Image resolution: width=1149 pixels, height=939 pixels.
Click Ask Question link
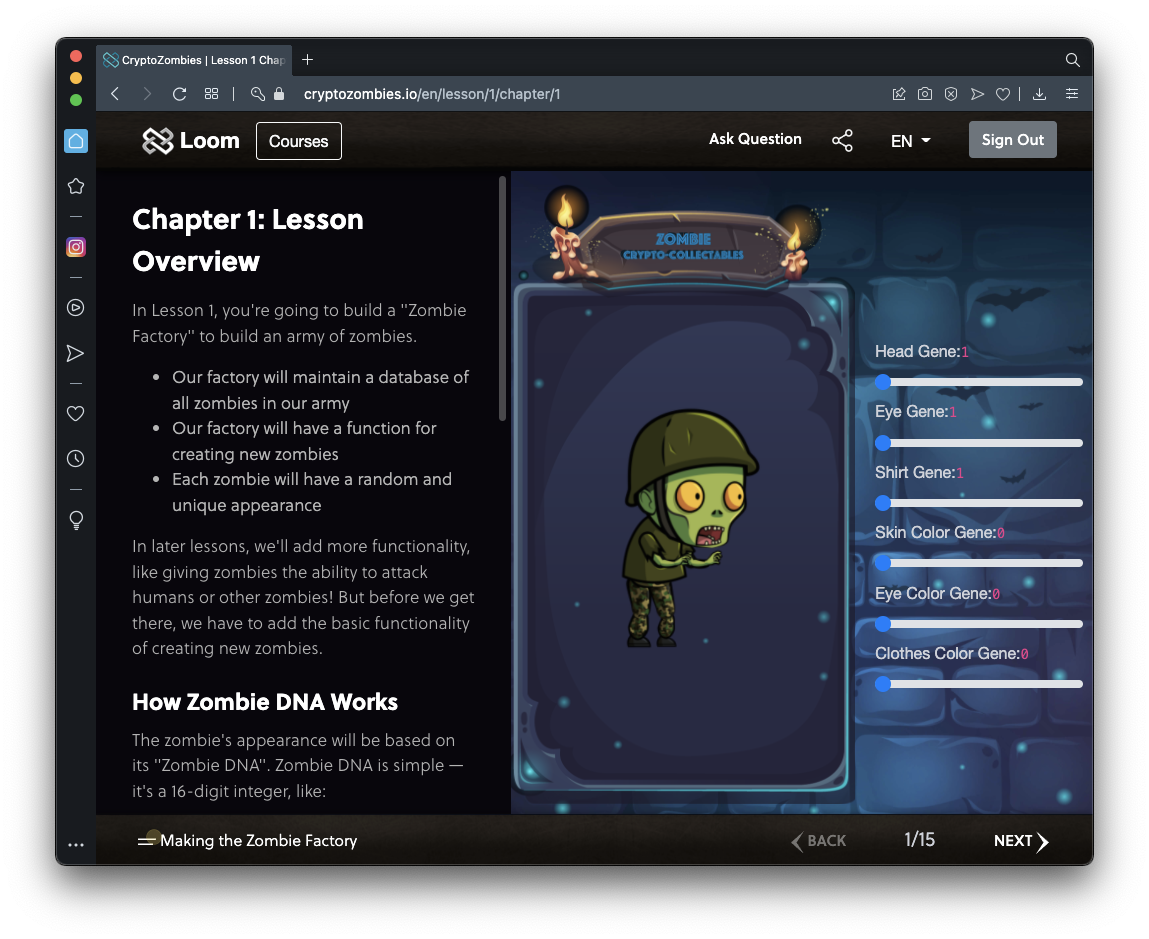(755, 139)
